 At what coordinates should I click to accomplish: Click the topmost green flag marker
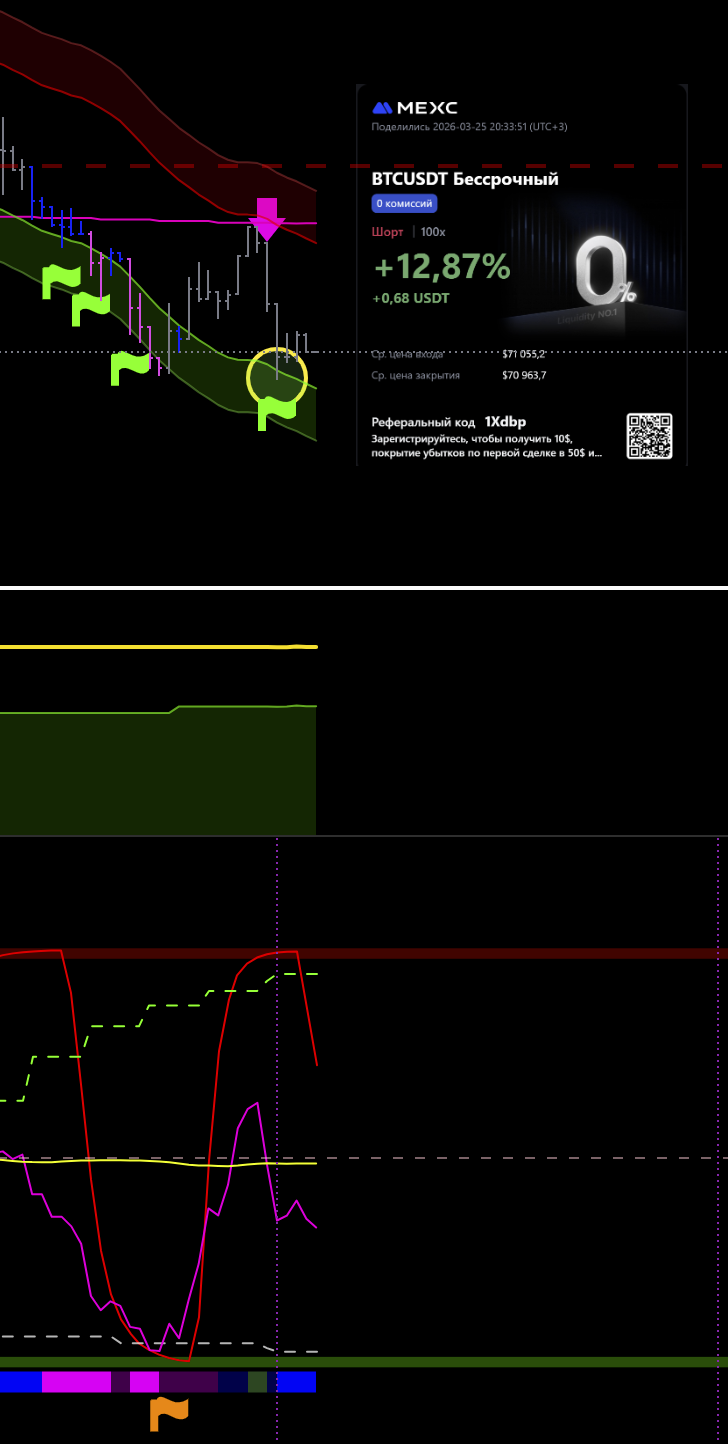61,281
